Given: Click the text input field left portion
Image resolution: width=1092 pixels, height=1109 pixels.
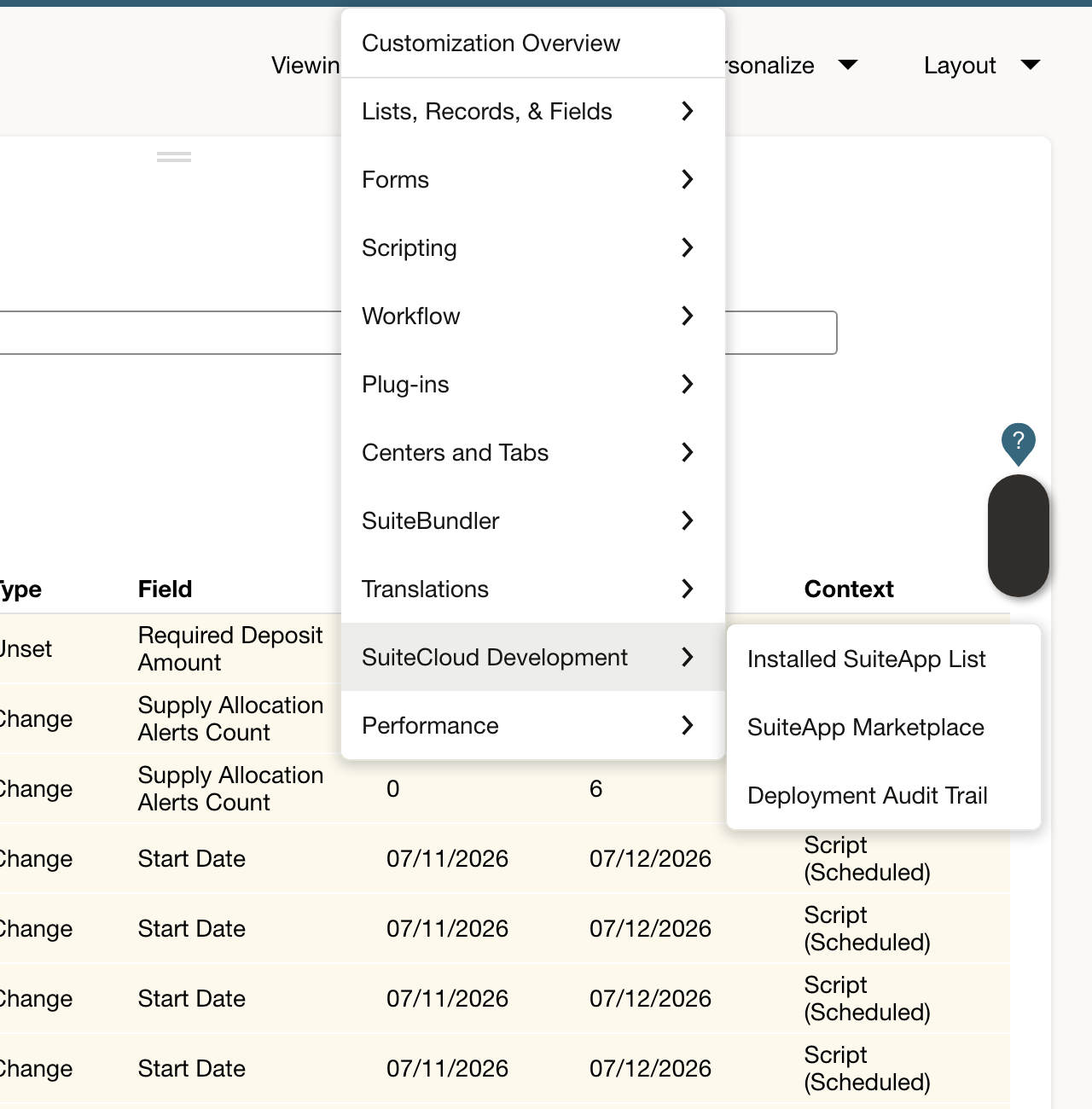Looking at the screenshot, I should 171,333.
